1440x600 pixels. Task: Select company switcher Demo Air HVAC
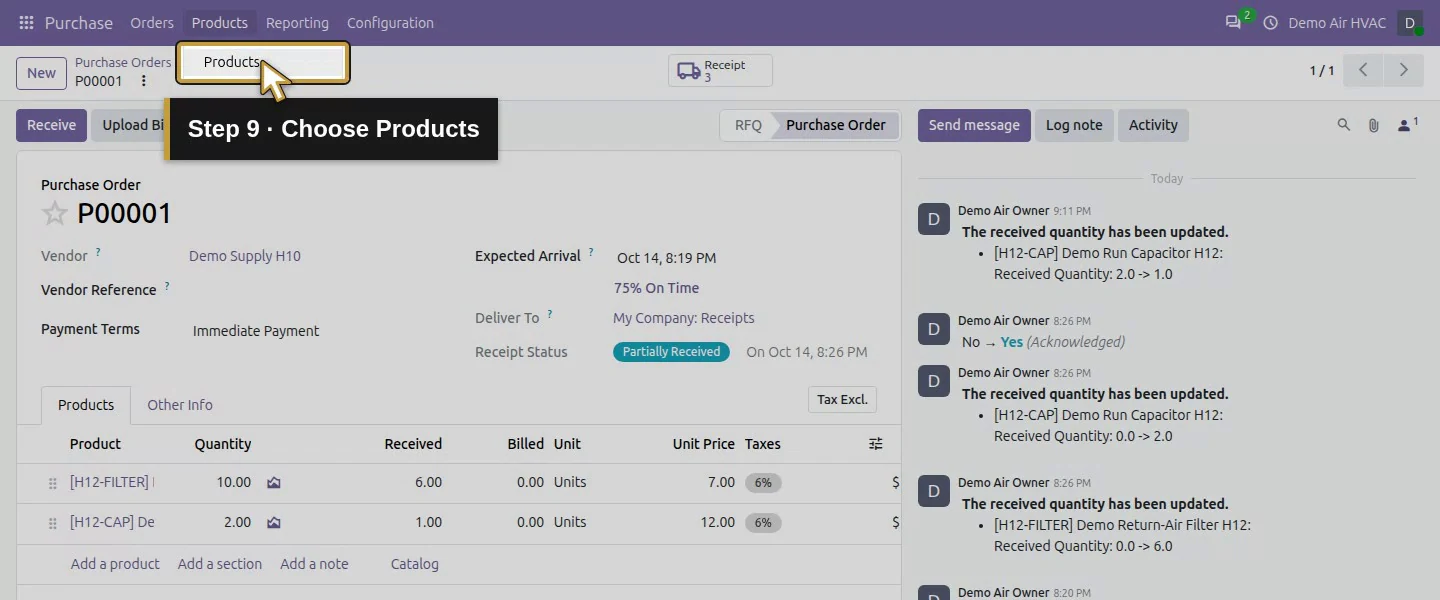(1337, 22)
